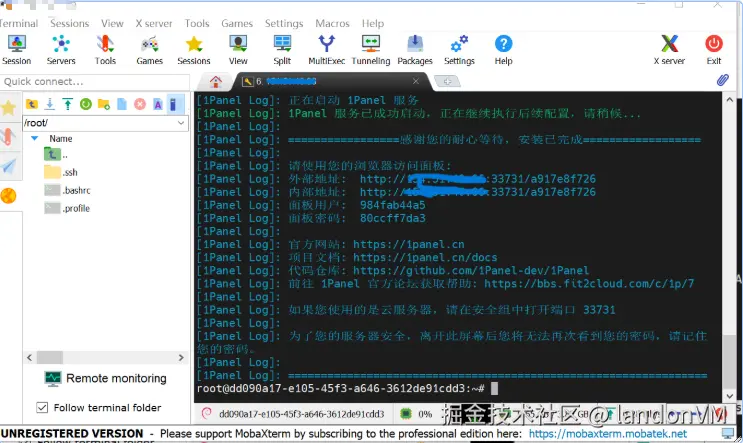Open the Sessions star toolbar icon
This screenshot has width=743, height=443.
(x=194, y=50)
